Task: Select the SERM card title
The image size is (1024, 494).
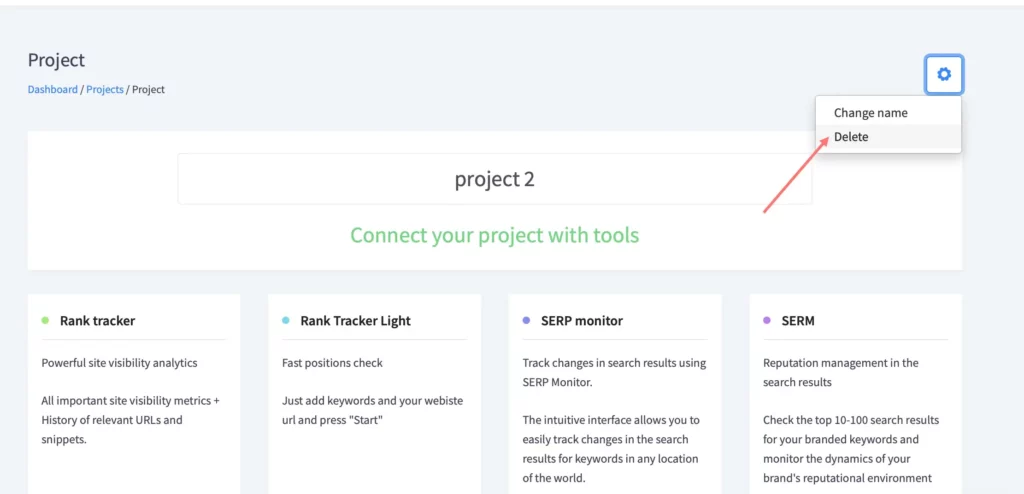Action: click(798, 321)
